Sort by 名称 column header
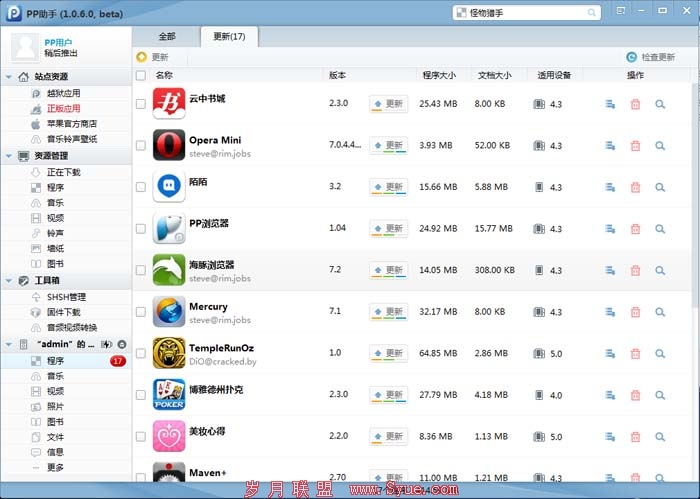Image resolution: width=700 pixels, height=499 pixels. 164,75
